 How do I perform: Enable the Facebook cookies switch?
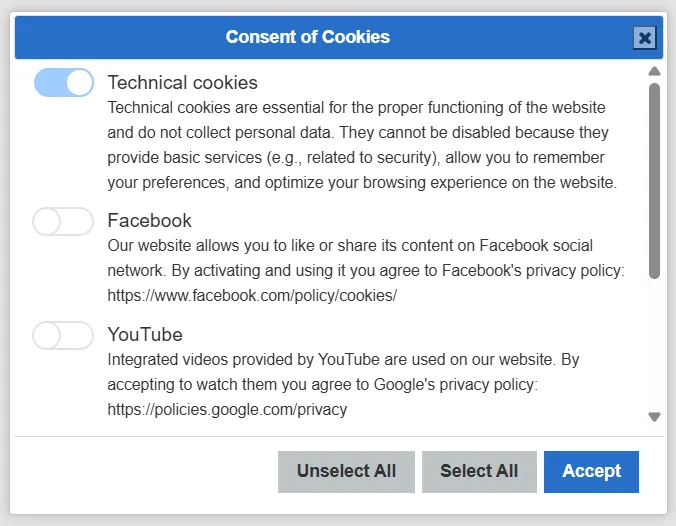click(x=62, y=221)
